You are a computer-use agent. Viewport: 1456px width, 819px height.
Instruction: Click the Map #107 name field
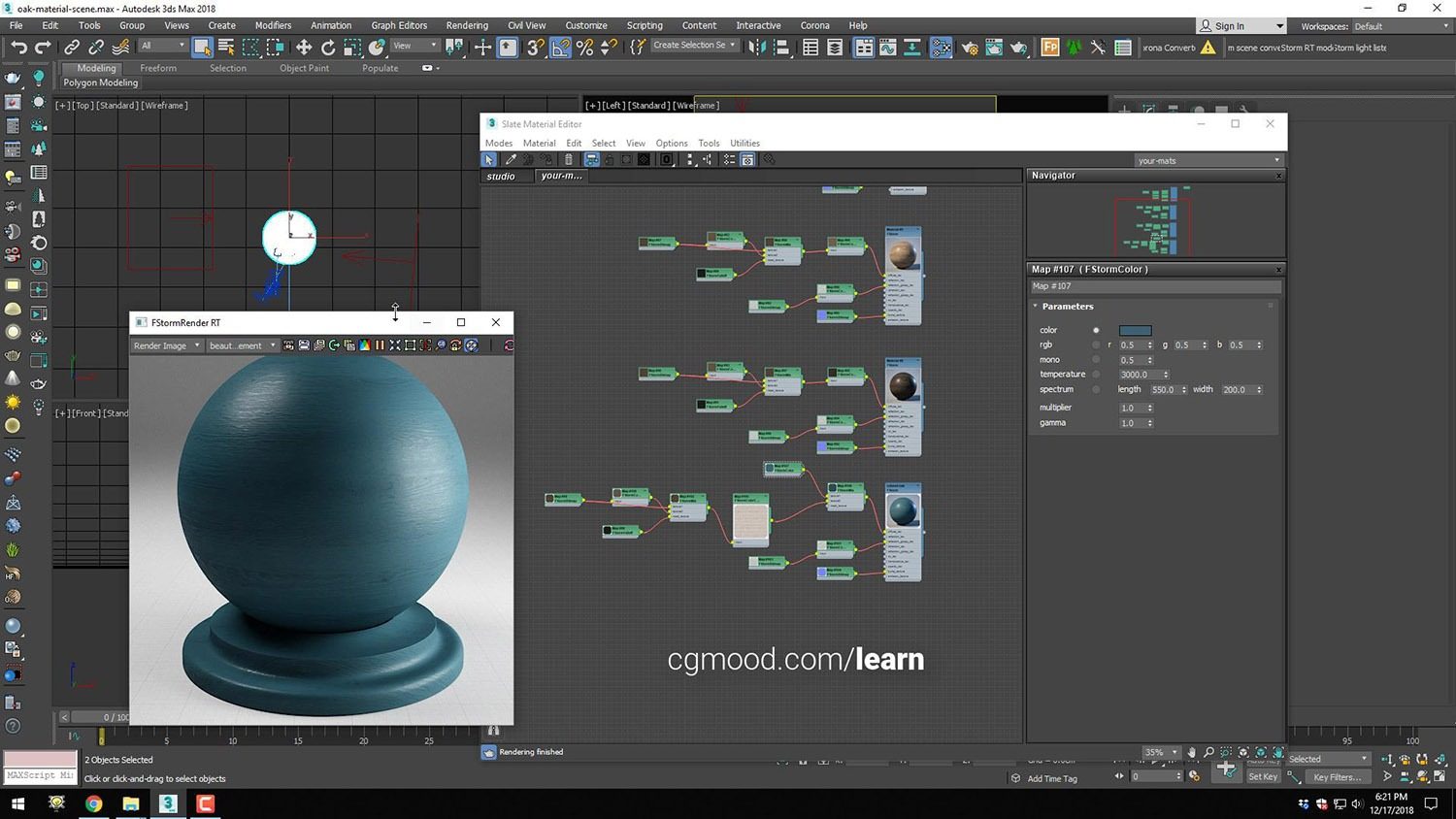click(x=1155, y=286)
